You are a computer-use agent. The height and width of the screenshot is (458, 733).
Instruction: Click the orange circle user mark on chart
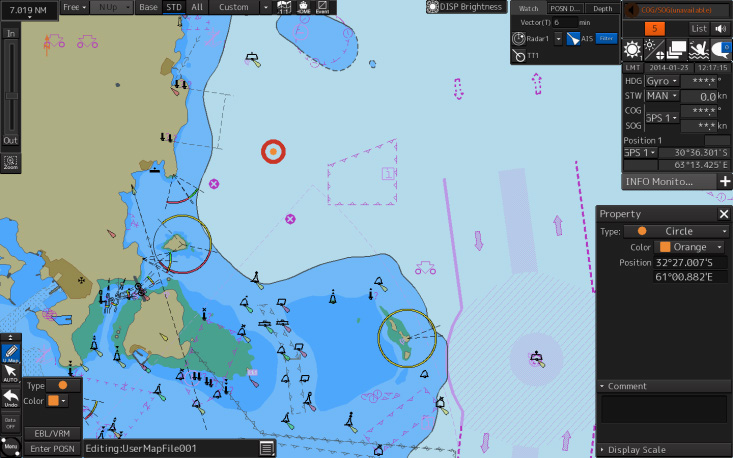[273, 151]
